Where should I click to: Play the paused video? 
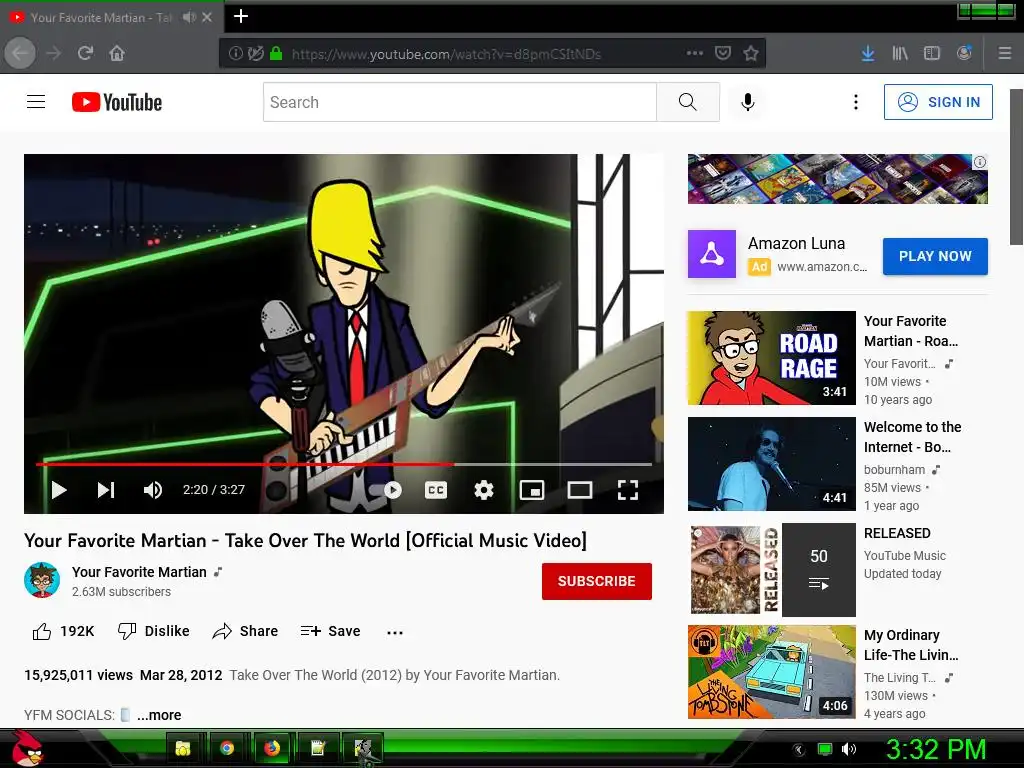[59, 490]
